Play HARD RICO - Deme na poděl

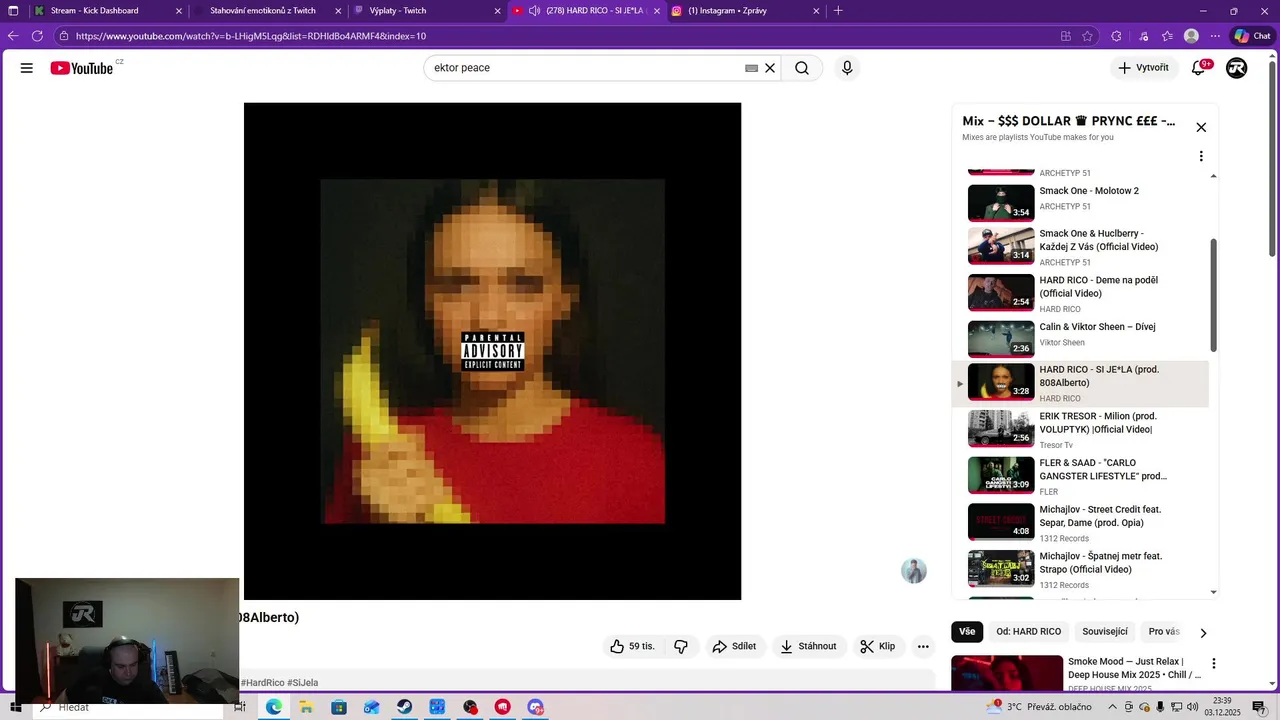(1080, 293)
